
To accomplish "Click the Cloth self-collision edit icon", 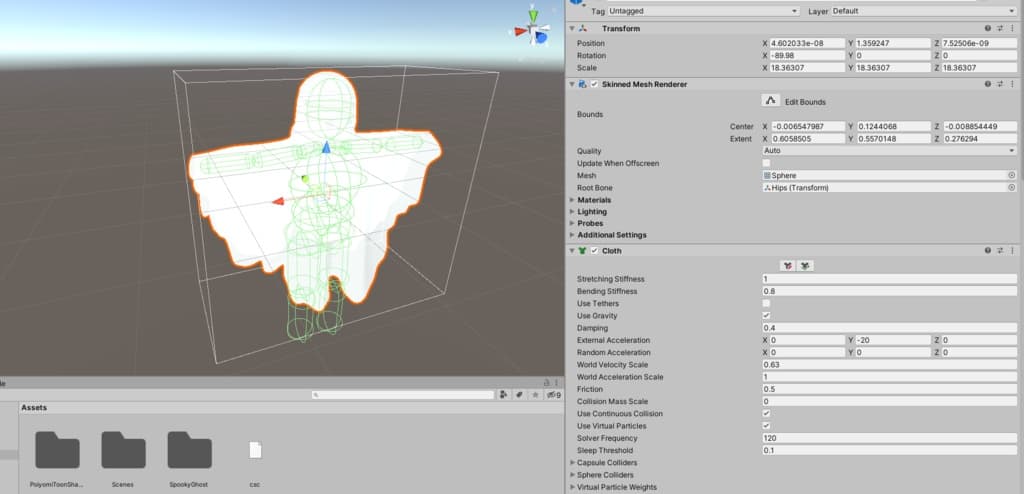I will [x=805, y=265].
